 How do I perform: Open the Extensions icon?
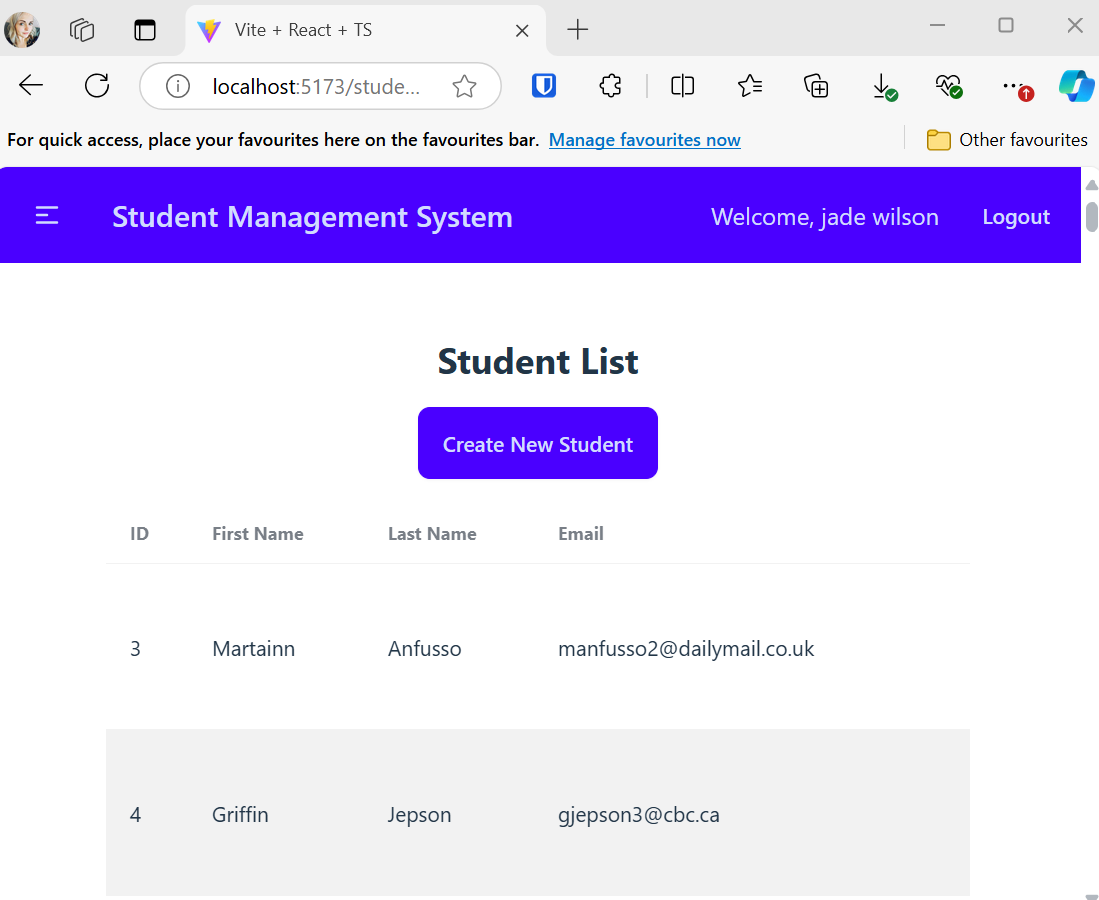coord(610,86)
